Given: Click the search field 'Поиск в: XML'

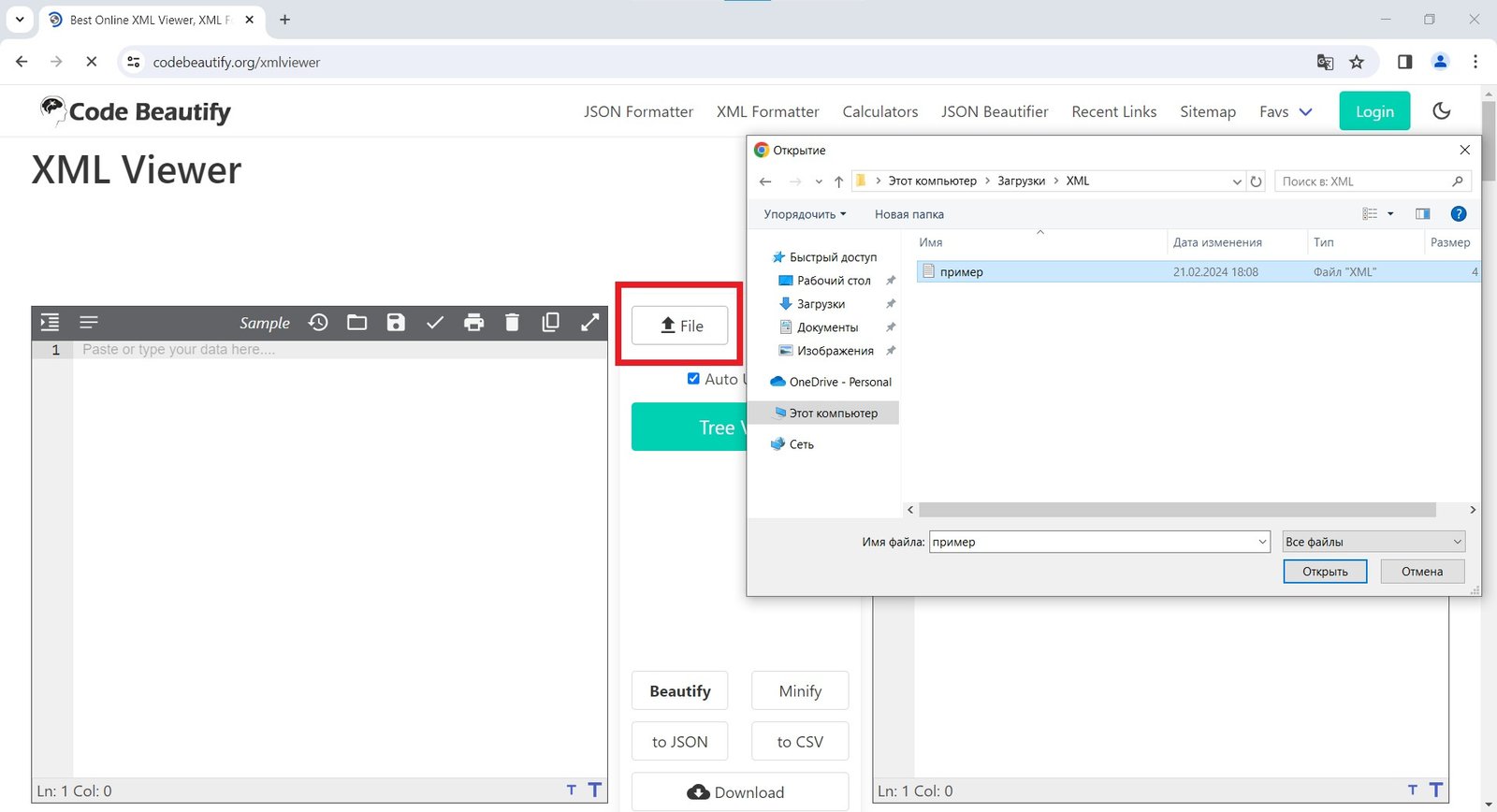Looking at the screenshot, I should [x=1373, y=181].
